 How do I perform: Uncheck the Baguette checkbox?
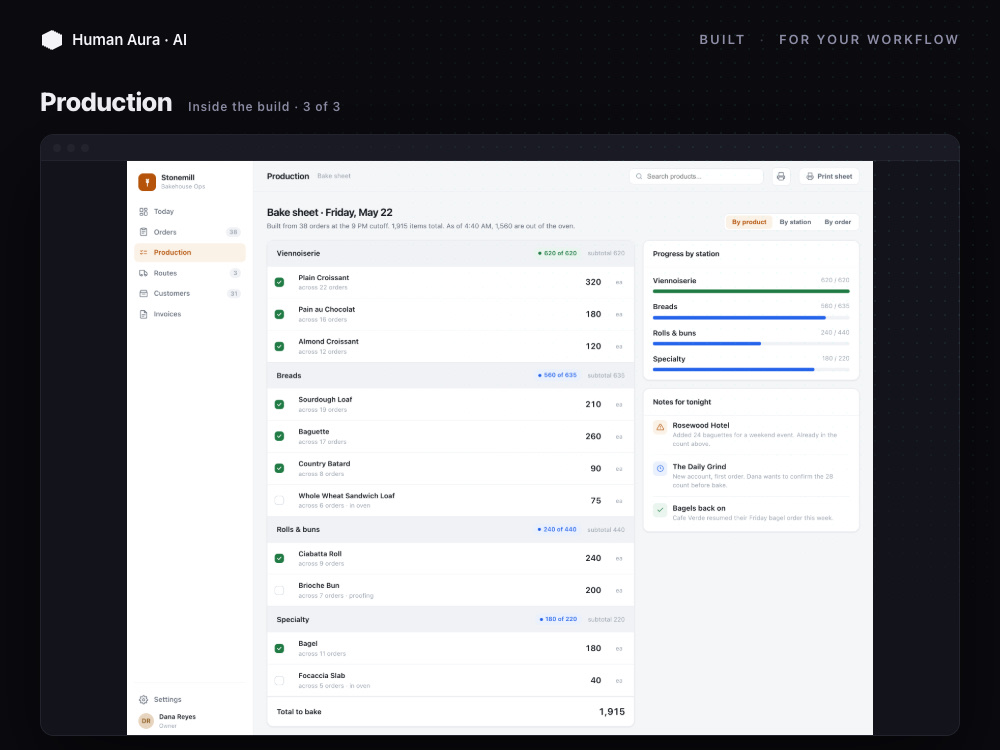[x=279, y=436]
